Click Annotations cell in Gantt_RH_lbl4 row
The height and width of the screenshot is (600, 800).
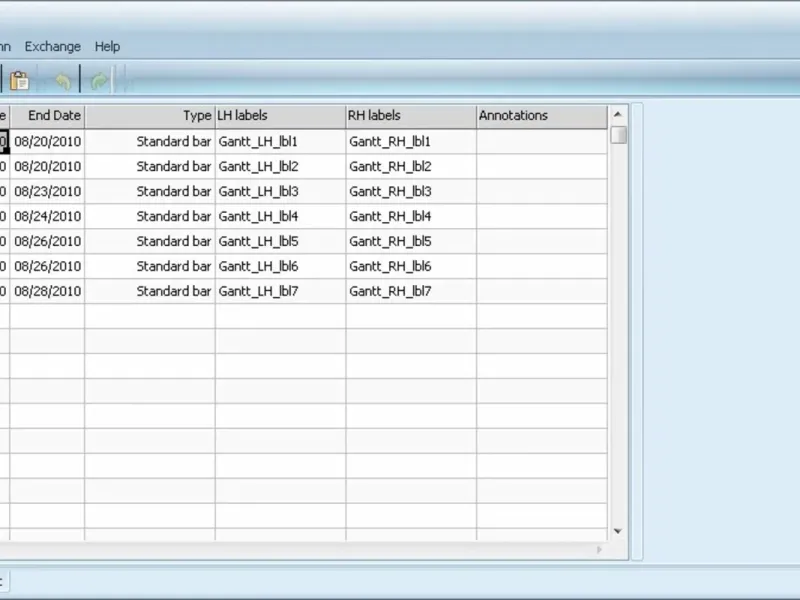pos(542,216)
